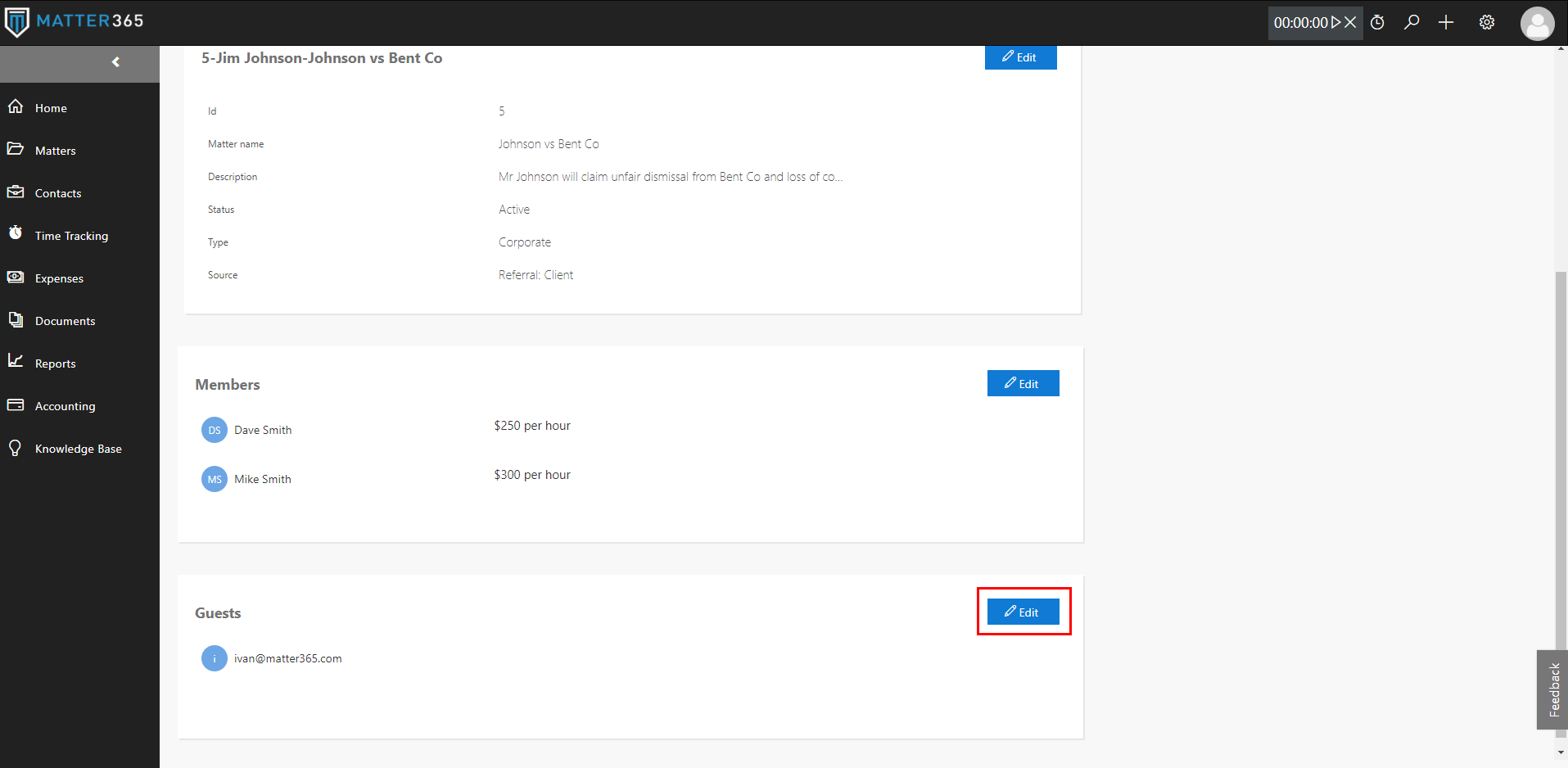This screenshot has height=768, width=1568.
Task: Click the Reports chart icon
Action: tap(16, 361)
